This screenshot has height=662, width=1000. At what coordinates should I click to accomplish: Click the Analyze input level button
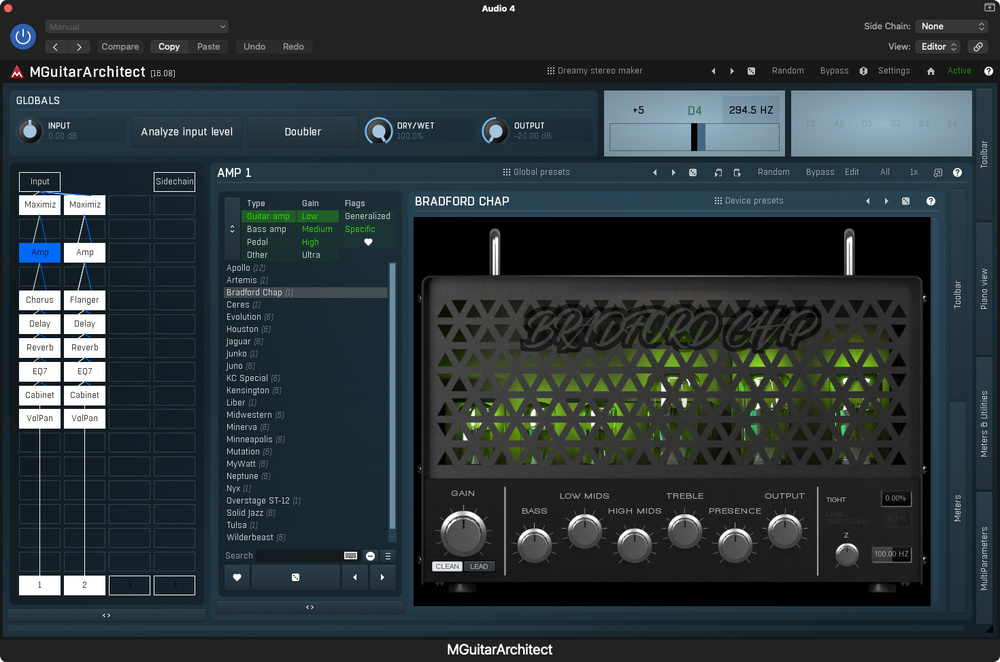click(x=187, y=132)
